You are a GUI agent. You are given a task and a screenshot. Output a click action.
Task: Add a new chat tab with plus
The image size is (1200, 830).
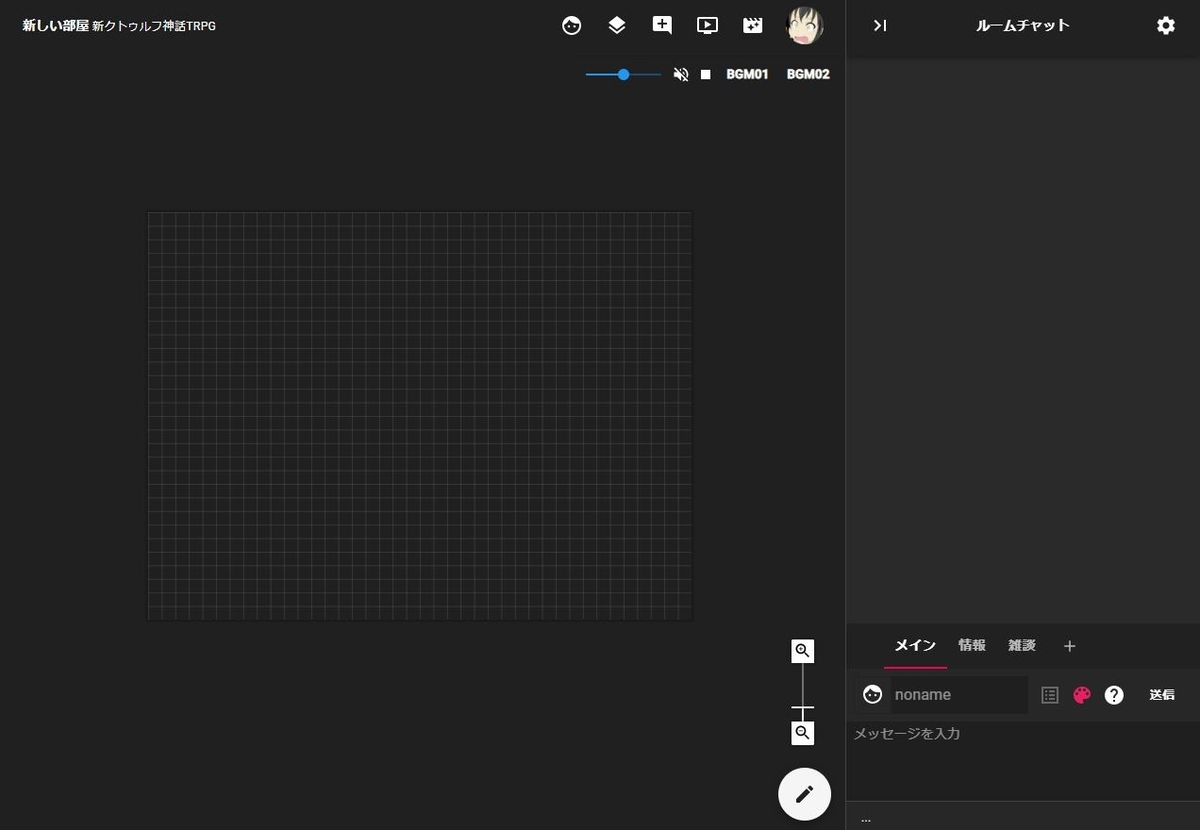1069,646
